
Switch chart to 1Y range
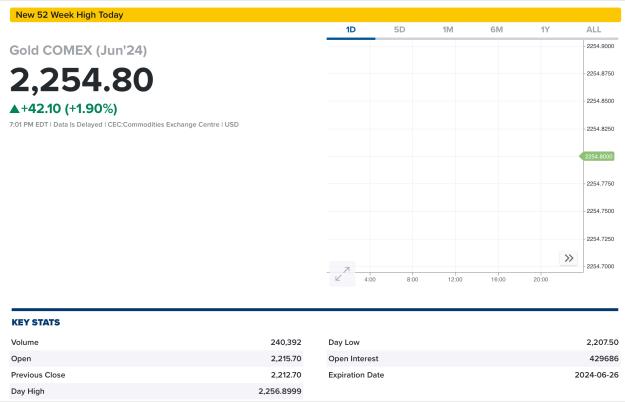click(x=545, y=29)
